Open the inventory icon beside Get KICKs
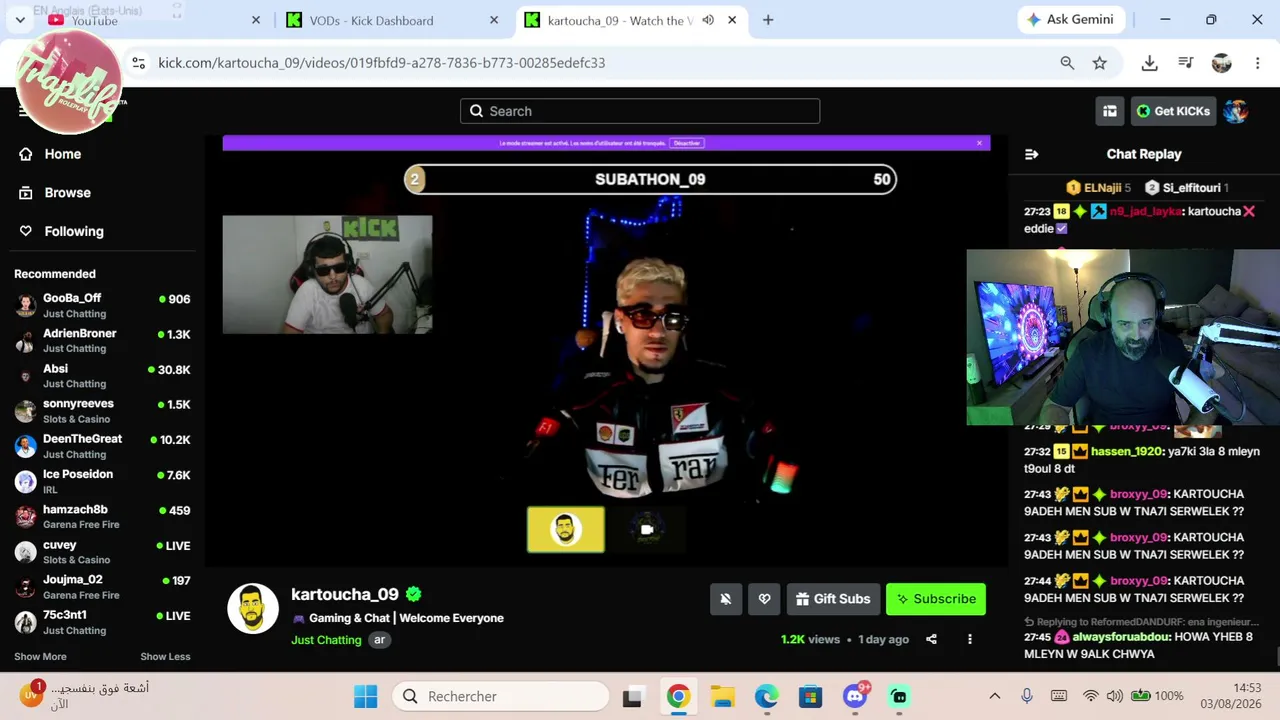This screenshot has height=720, width=1280. click(1110, 111)
